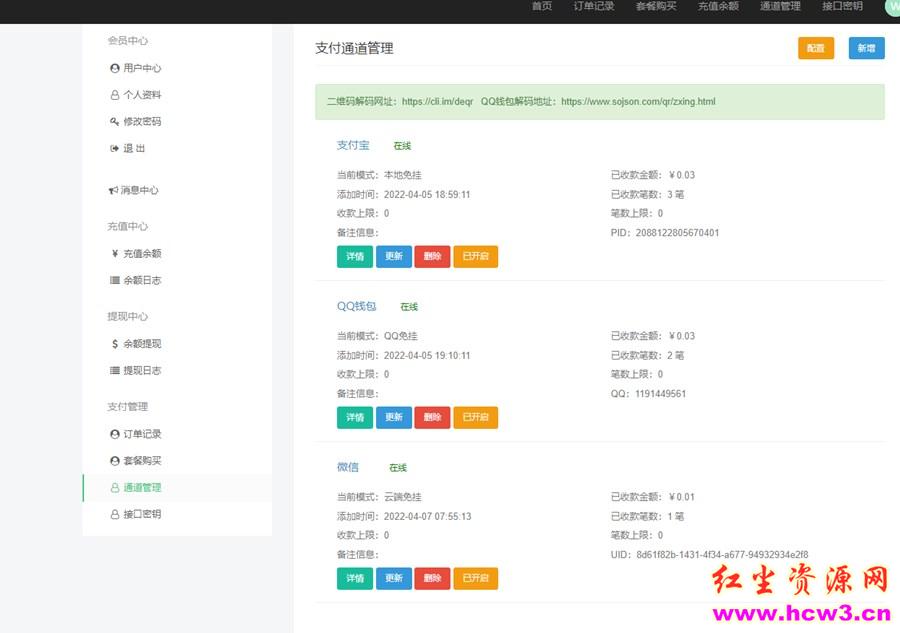Select 提现日志 text in the sidebar
This screenshot has height=633, width=900.
click(x=142, y=370)
